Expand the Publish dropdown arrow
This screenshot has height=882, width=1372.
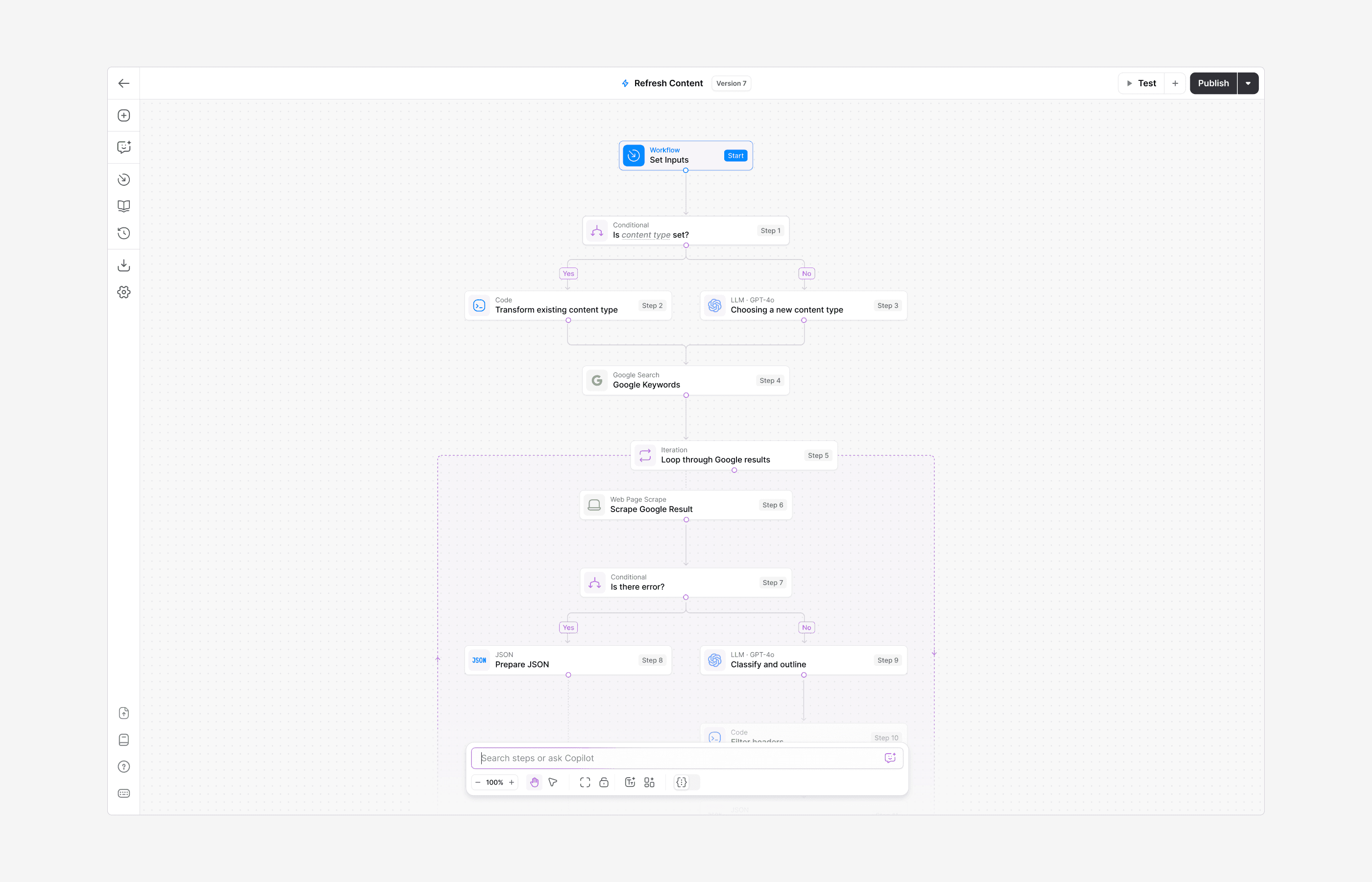click(1248, 83)
